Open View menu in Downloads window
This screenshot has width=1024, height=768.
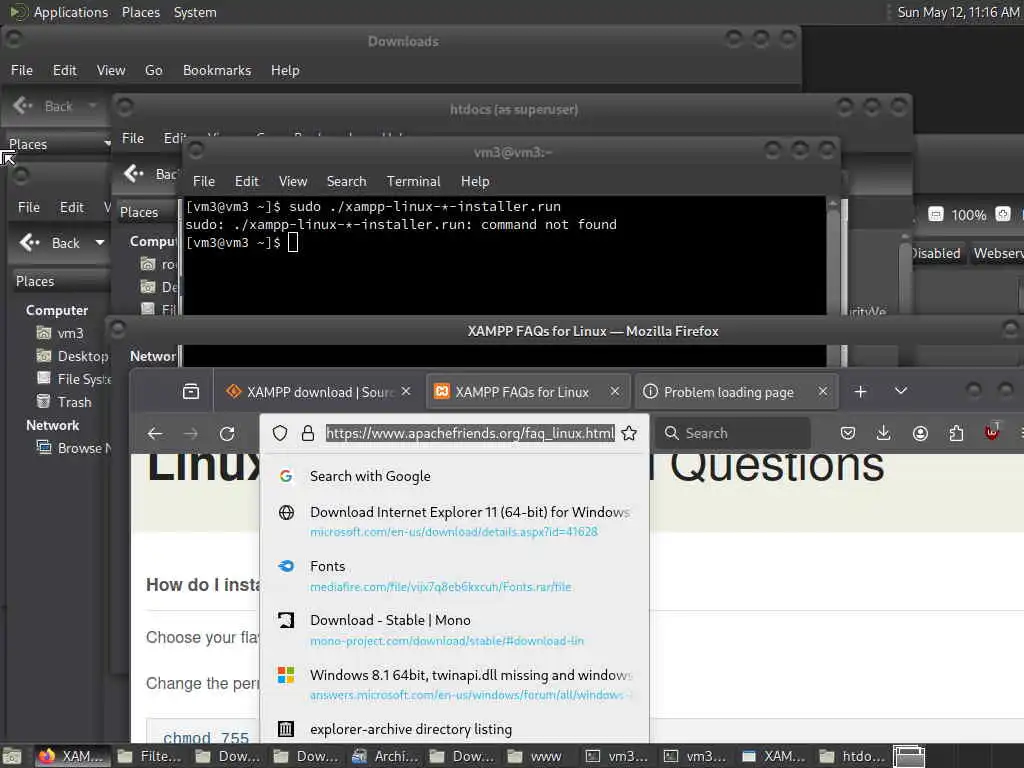pyautogui.click(x=111, y=71)
